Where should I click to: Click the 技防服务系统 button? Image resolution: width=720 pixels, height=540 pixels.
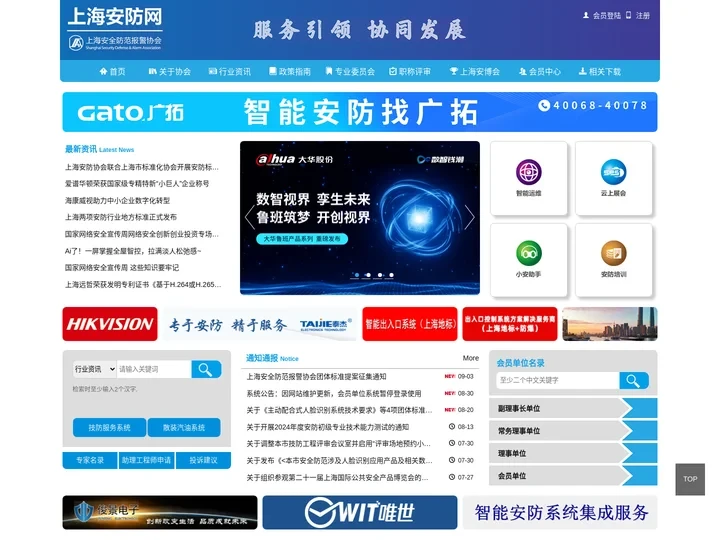pos(109,428)
